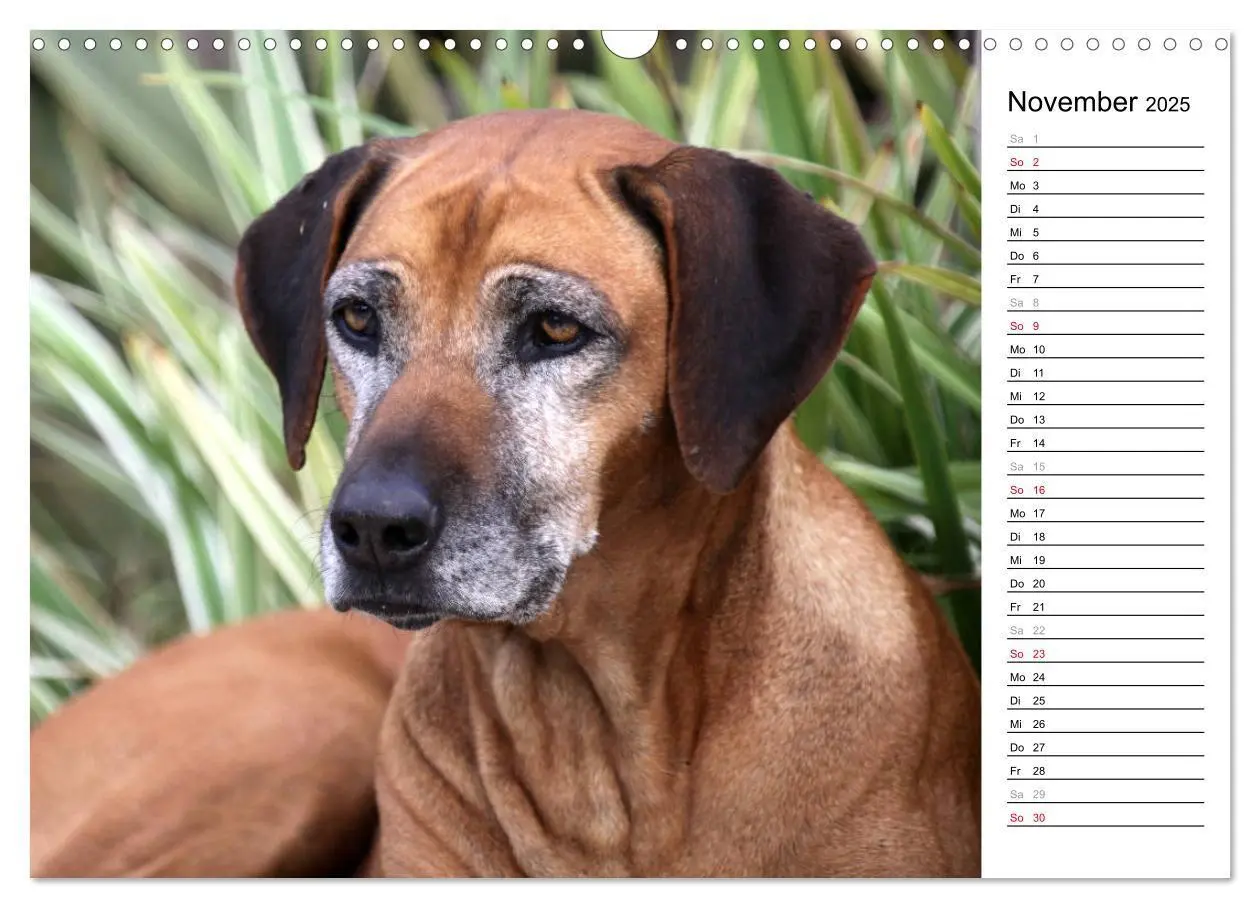Select the Fr 14 date row
The image size is (1260, 908).
click(1105, 443)
